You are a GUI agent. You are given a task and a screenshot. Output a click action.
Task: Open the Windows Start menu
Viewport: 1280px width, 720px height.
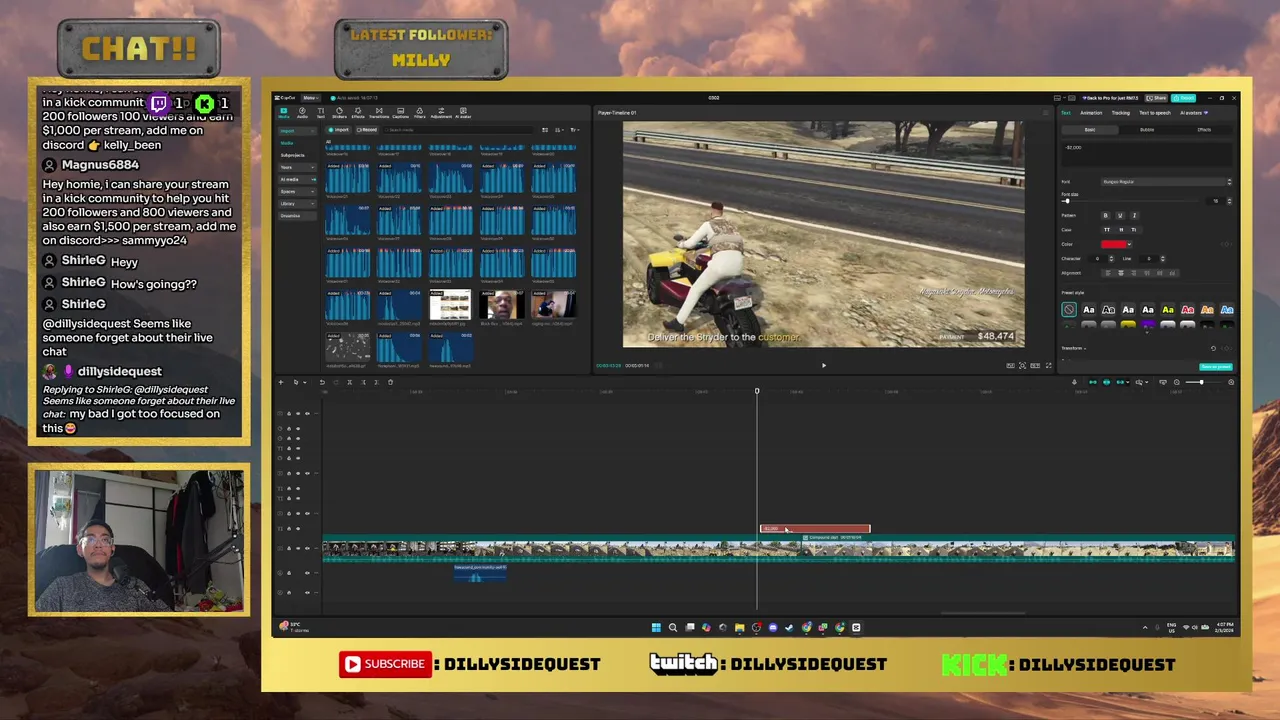point(656,627)
